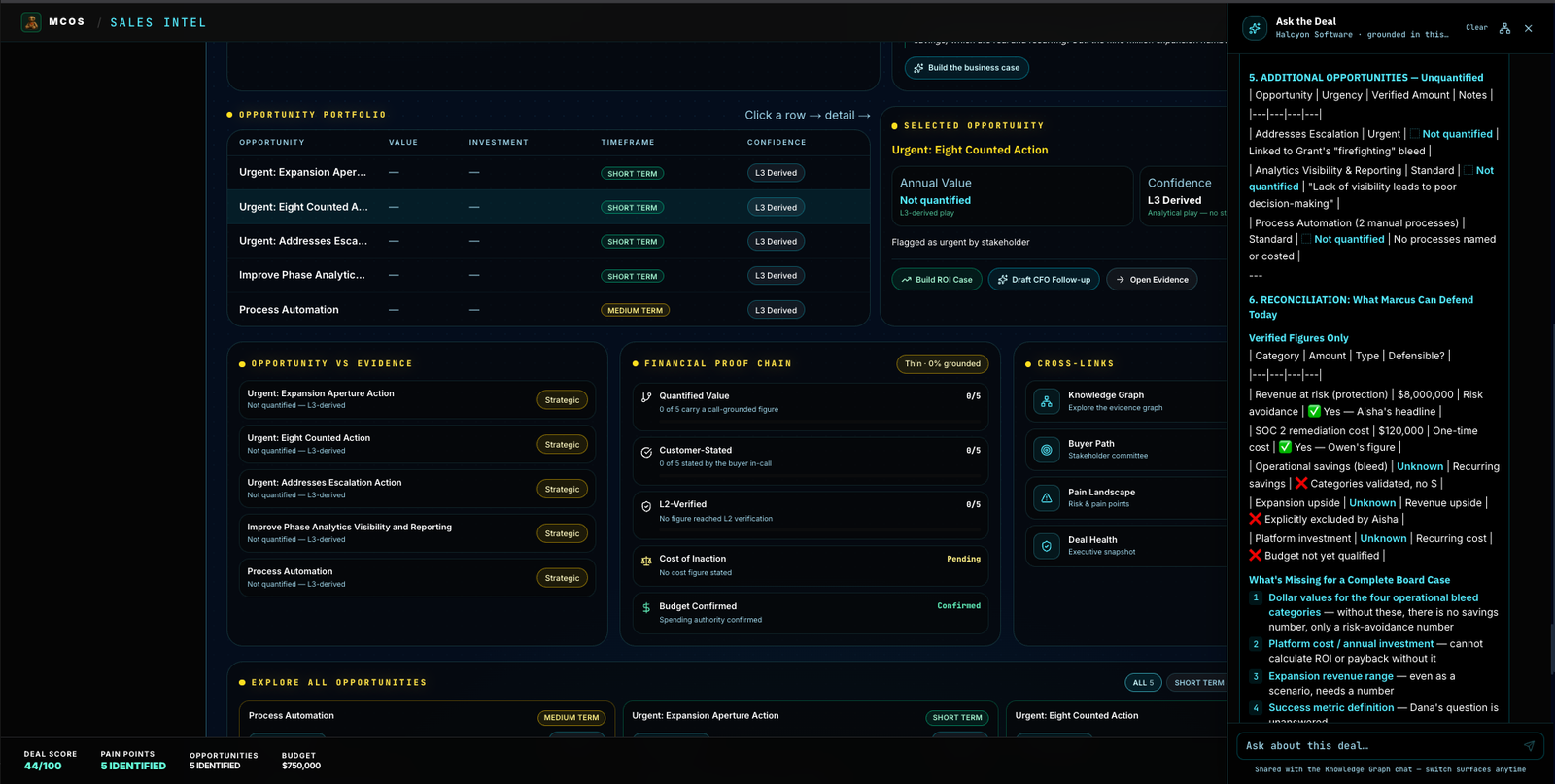The image size is (1555, 784).
Task: Click Pending status on Cost of Inaction
Action: tap(963, 560)
